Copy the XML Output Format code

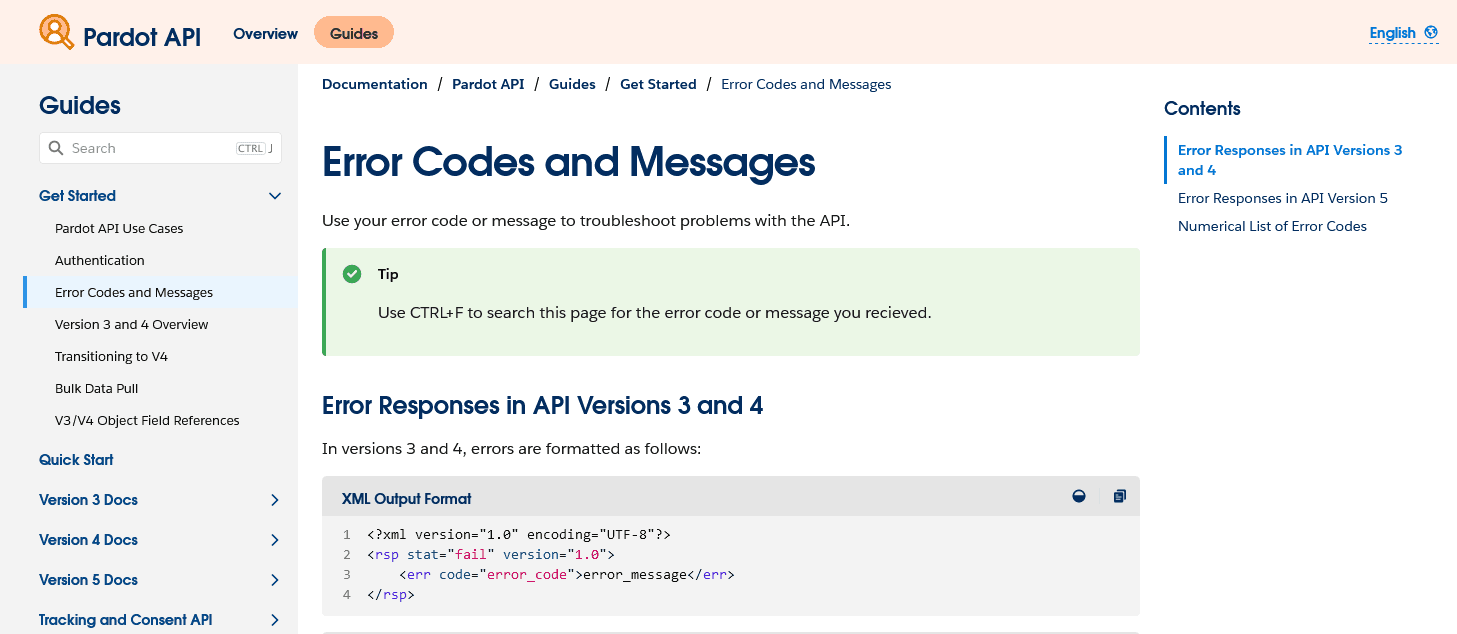(1119, 496)
